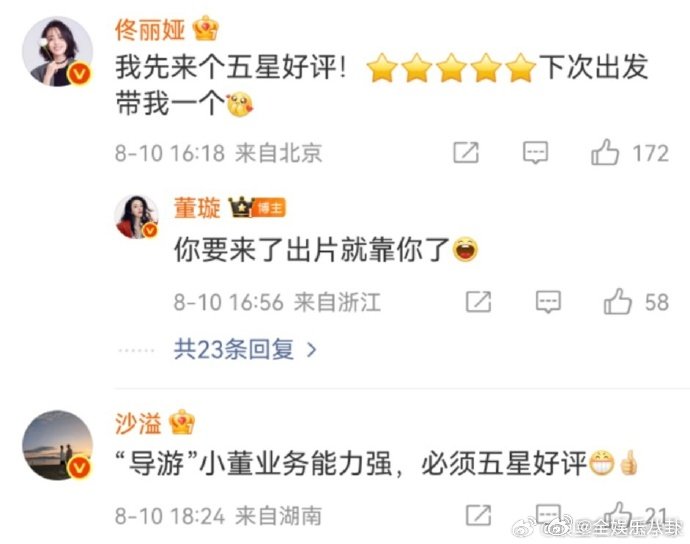Open 董璇's profile picture
Screen dimensions: 690x544
click(137, 217)
